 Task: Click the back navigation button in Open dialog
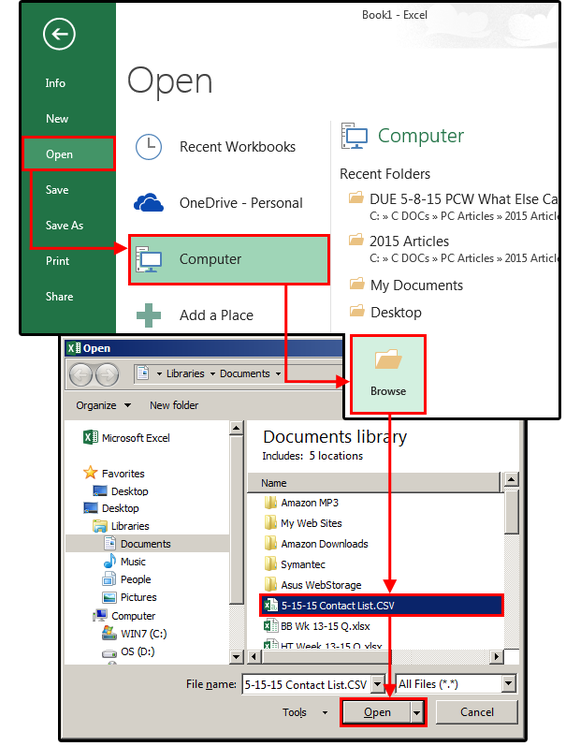[81, 375]
